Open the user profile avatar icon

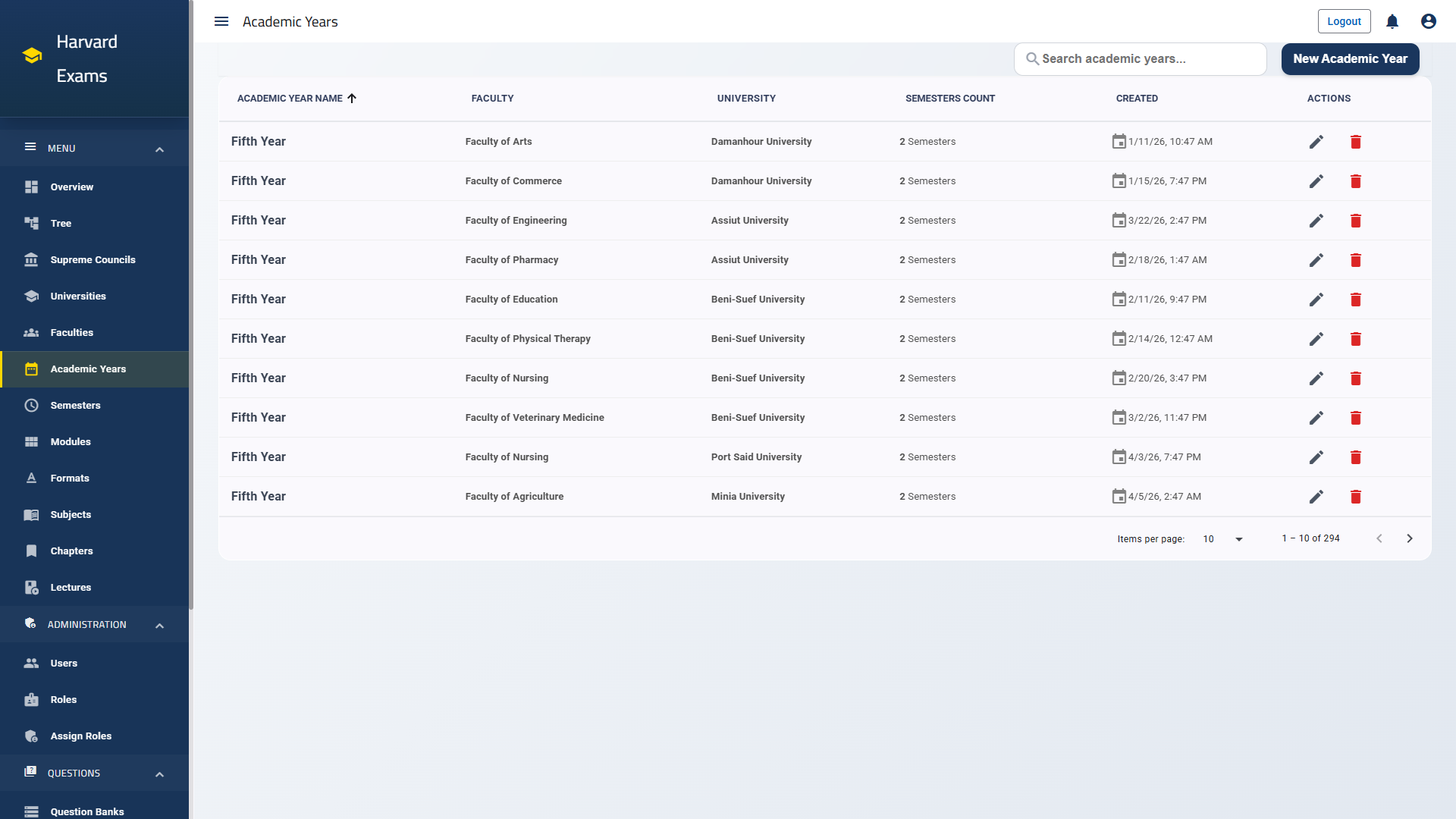tap(1428, 21)
